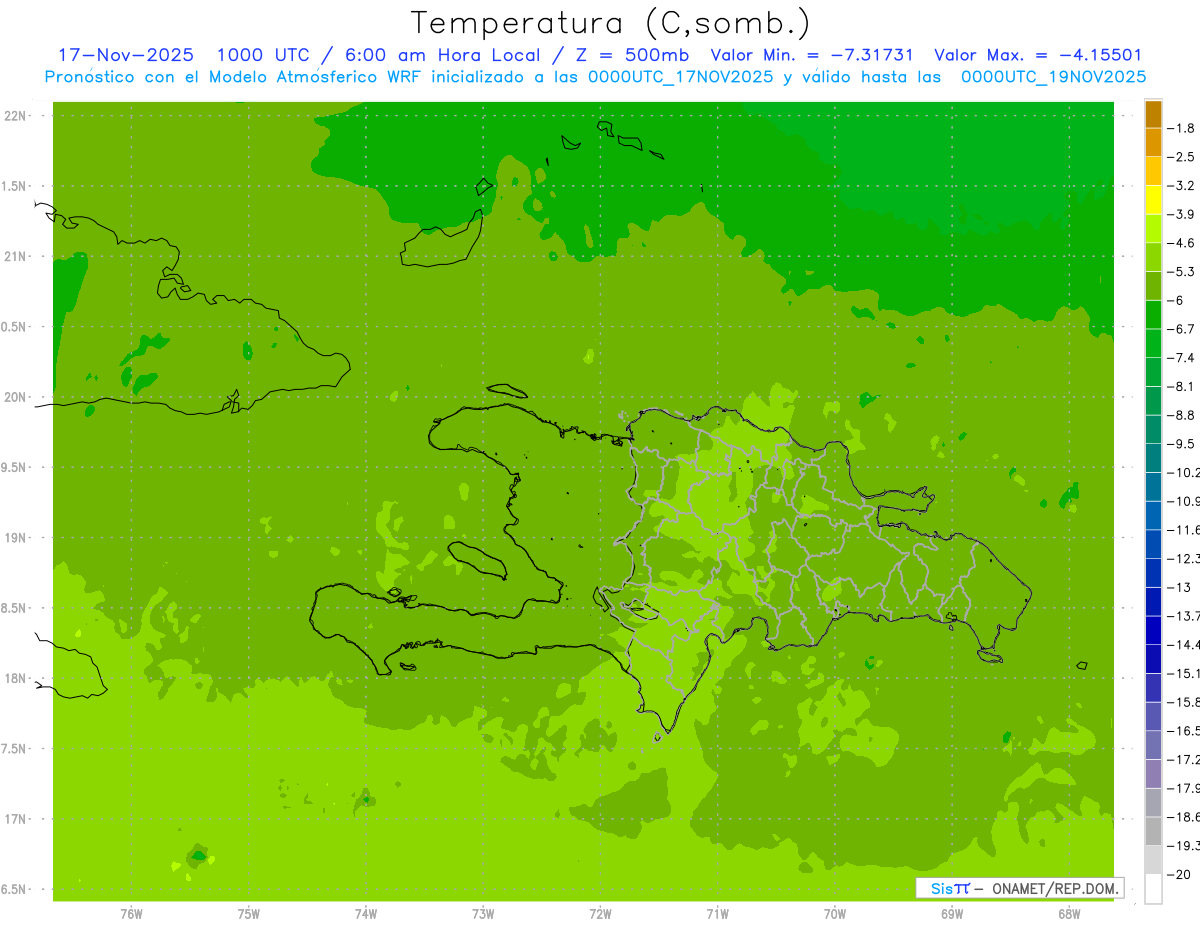Screen dimensions: 1200x927
Task: Pick the dark orange swatch above -1.8
Action: point(1153,114)
